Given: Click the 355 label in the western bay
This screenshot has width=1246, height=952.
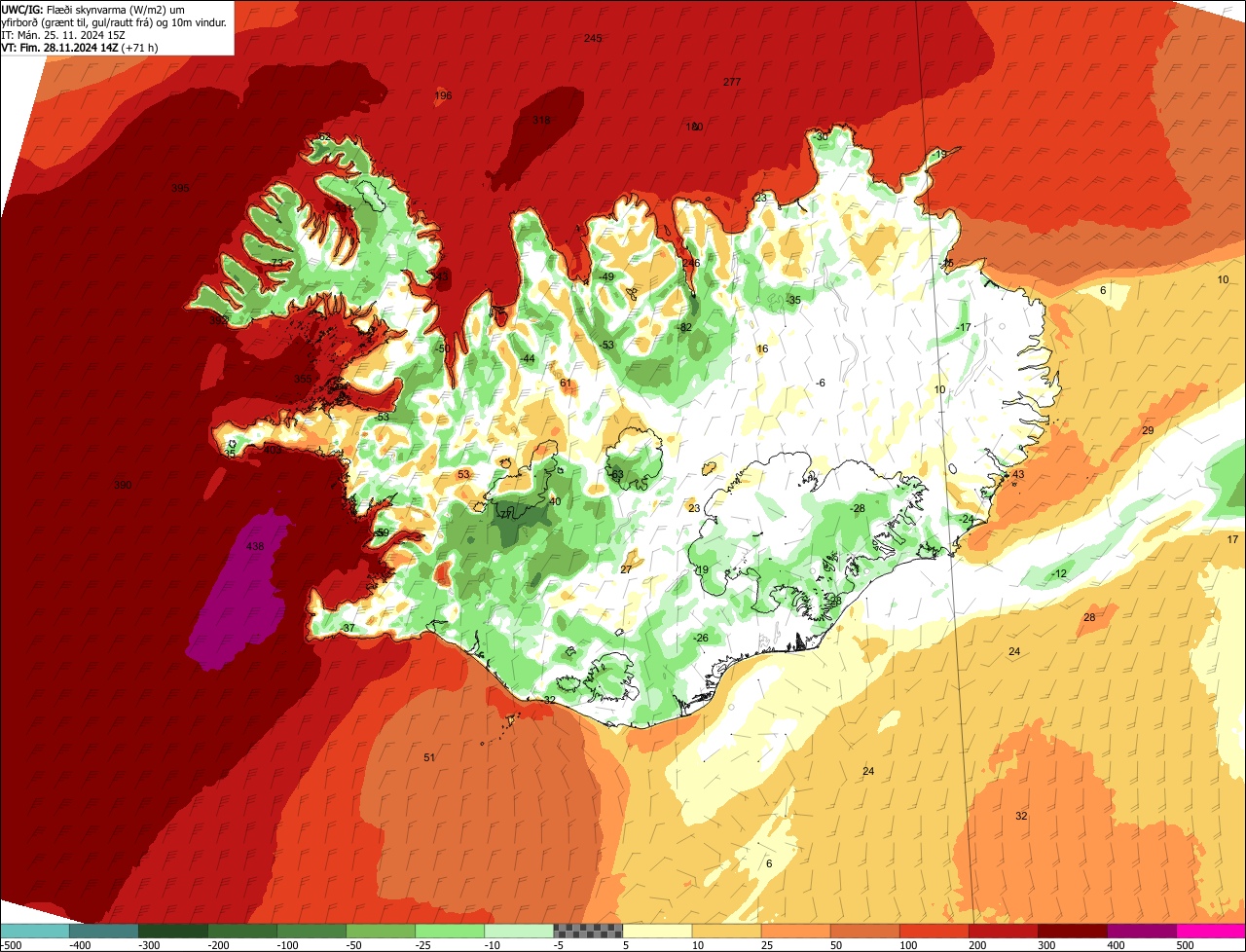Looking at the screenshot, I should pos(304,379).
